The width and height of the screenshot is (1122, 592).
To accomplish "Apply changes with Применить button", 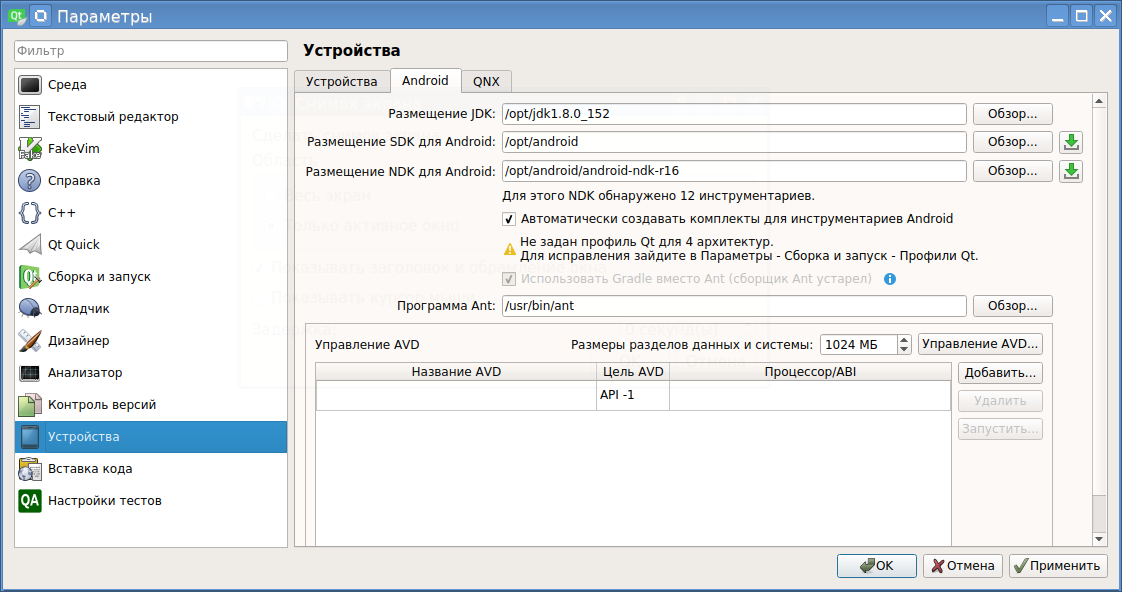I will click(x=1058, y=566).
